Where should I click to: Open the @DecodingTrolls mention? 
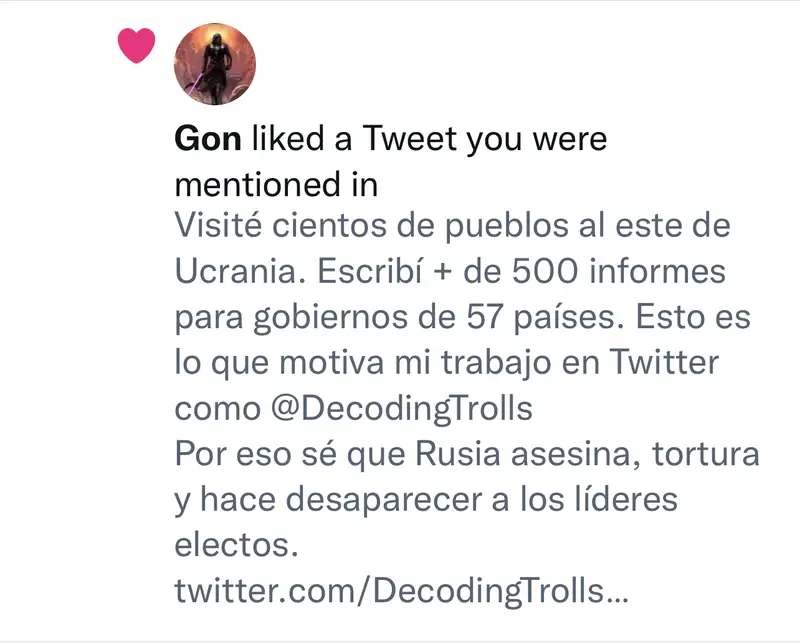pyautogui.click(x=402, y=409)
